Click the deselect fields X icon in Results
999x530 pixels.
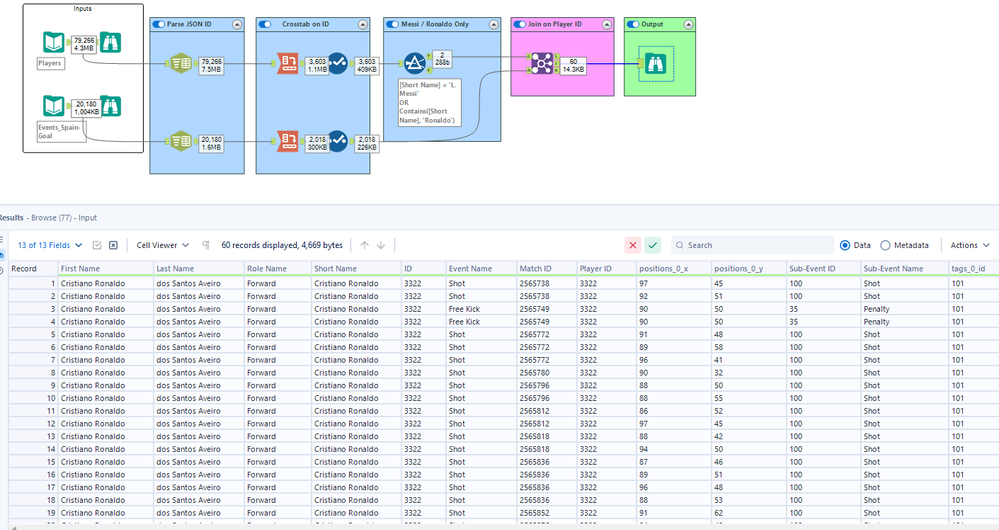click(x=113, y=245)
